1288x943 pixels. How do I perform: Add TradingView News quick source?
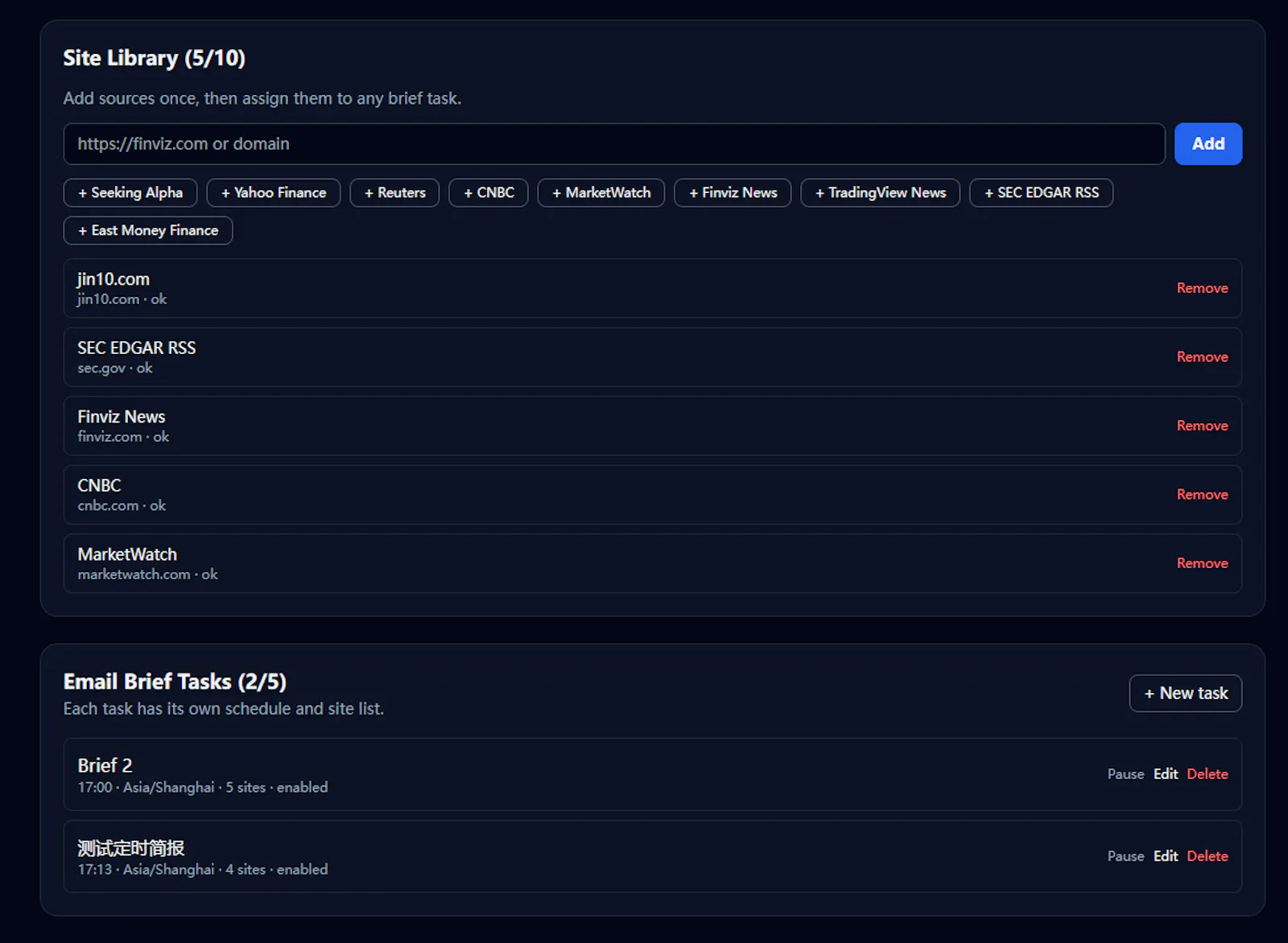[880, 192]
